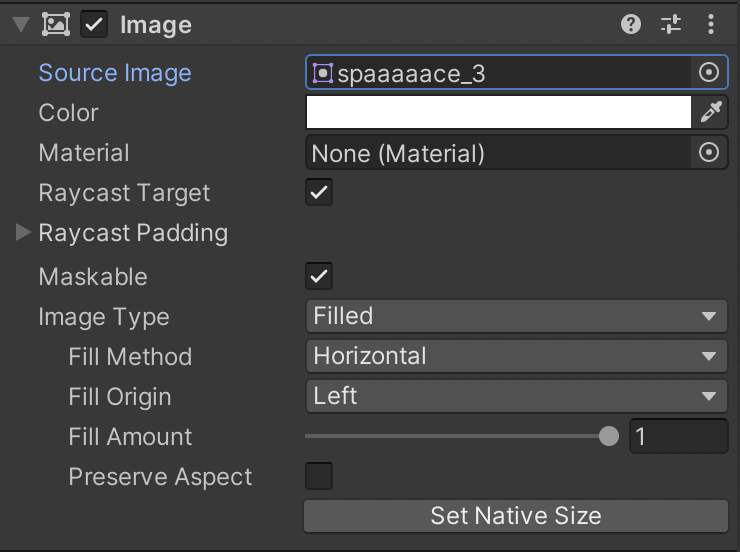Uncheck the Raycast Target checkbox
Screen dimensions: 740x552
coord(319,193)
